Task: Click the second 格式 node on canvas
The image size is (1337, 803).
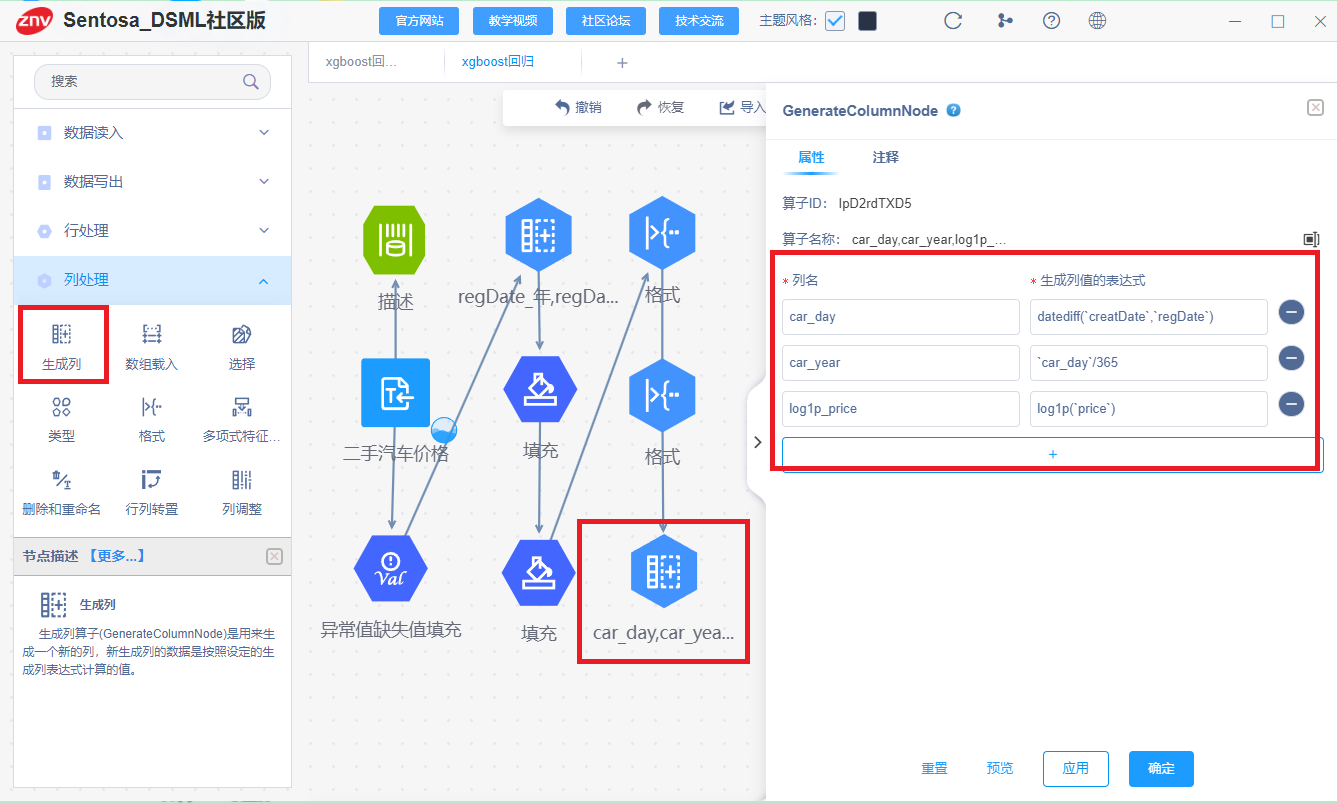Action: (x=662, y=396)
